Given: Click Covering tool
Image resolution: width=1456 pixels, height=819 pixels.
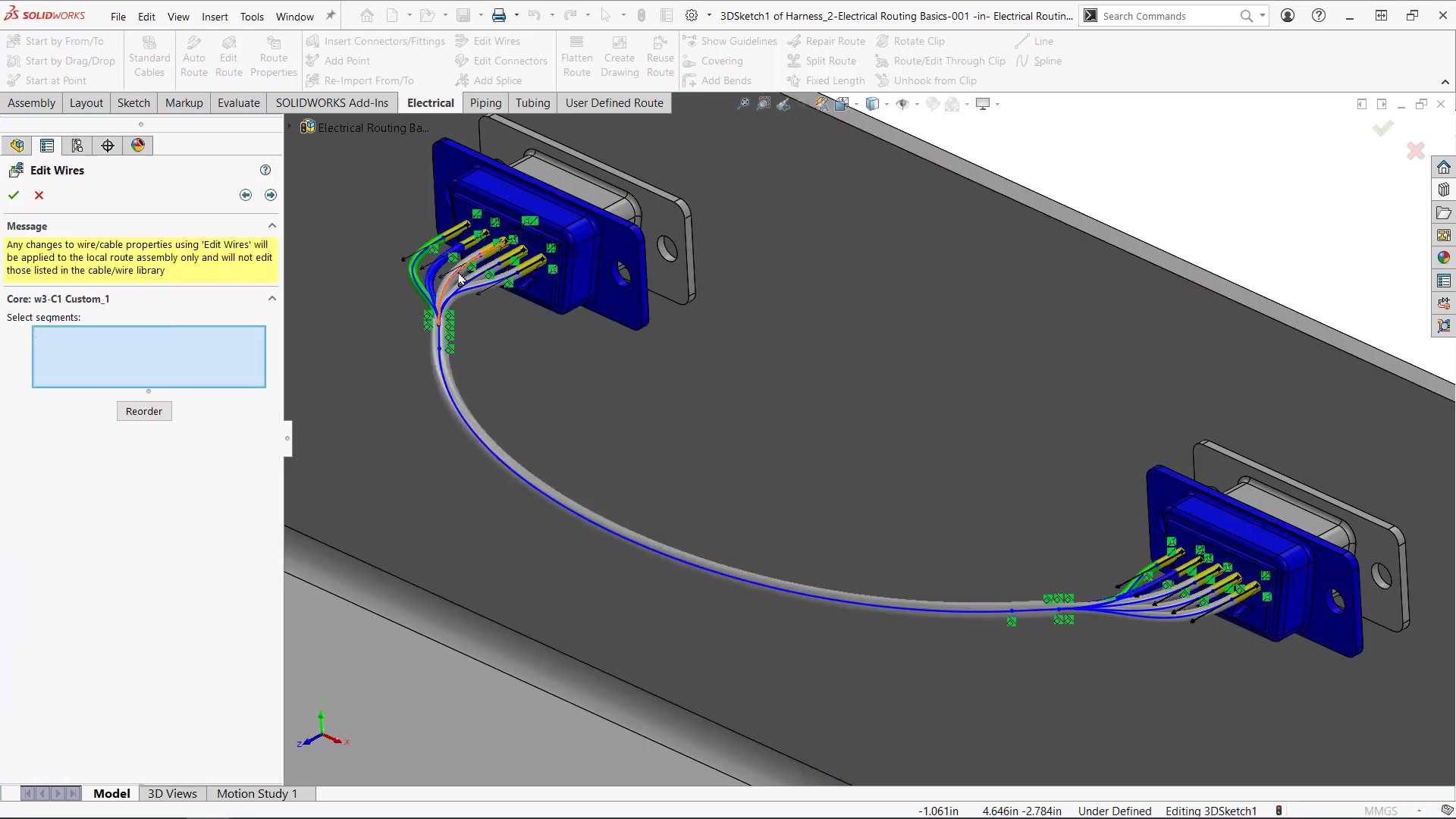Looking at the screenshot, I should click(x=713, y=61).
